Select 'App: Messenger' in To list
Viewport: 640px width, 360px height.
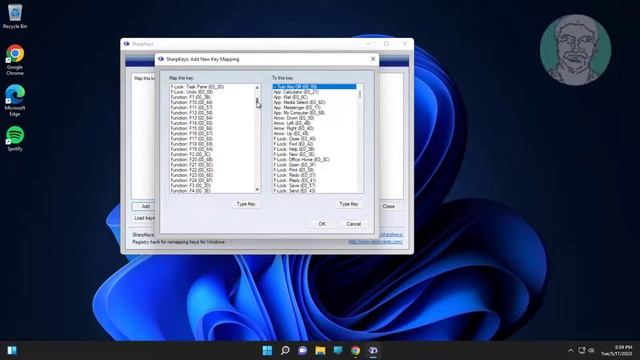coord(297,108)
